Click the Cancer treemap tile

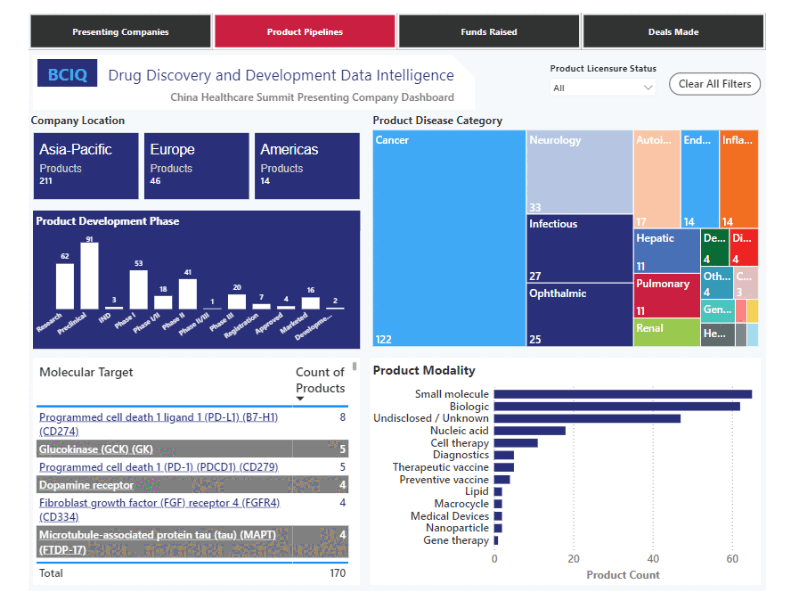tap(449, 238)
